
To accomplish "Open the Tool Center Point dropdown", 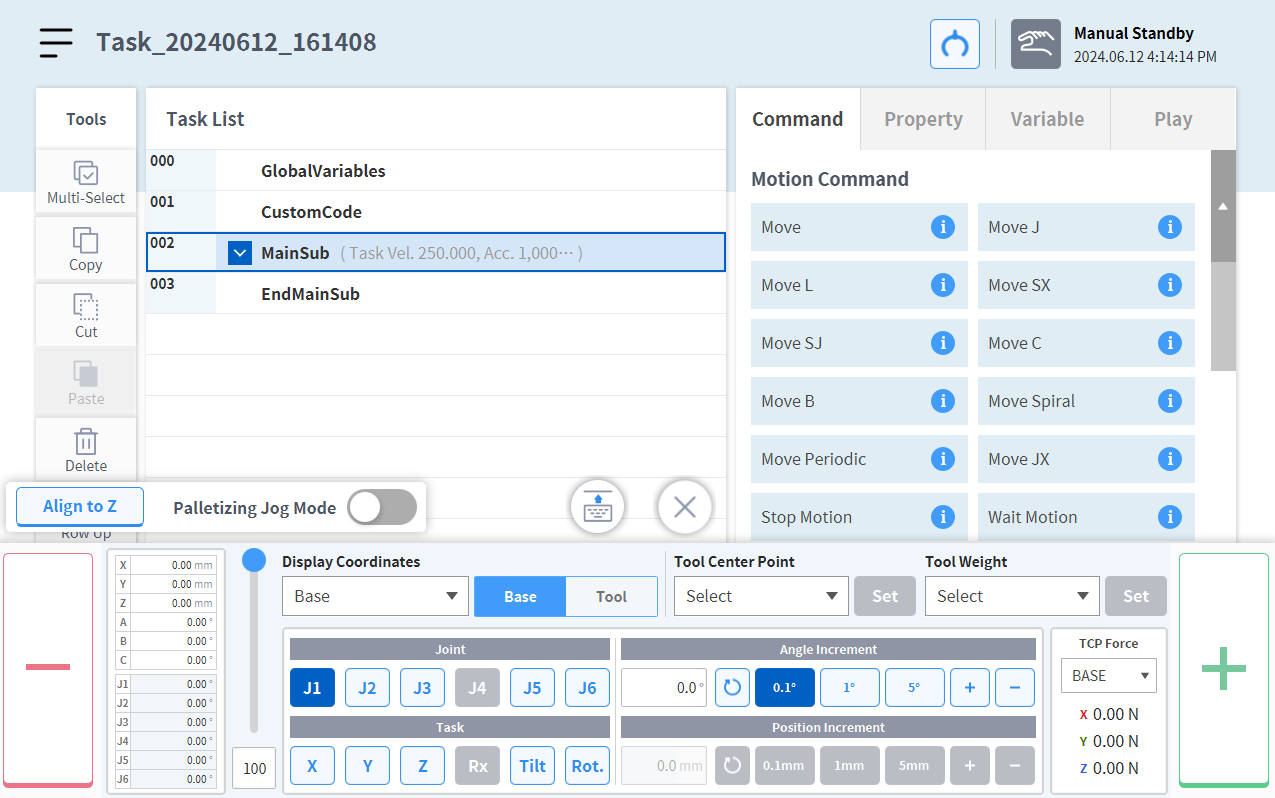I will pyautogui.click(x=761, y=596).
